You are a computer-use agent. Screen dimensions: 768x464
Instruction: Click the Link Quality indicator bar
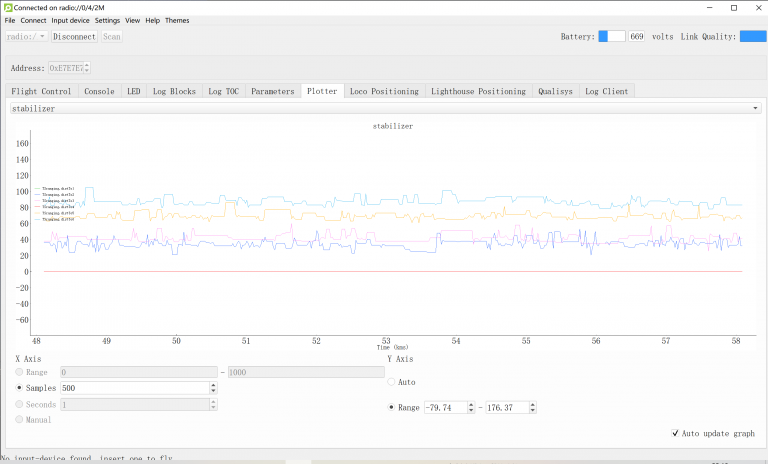click(x=752, y=36)
